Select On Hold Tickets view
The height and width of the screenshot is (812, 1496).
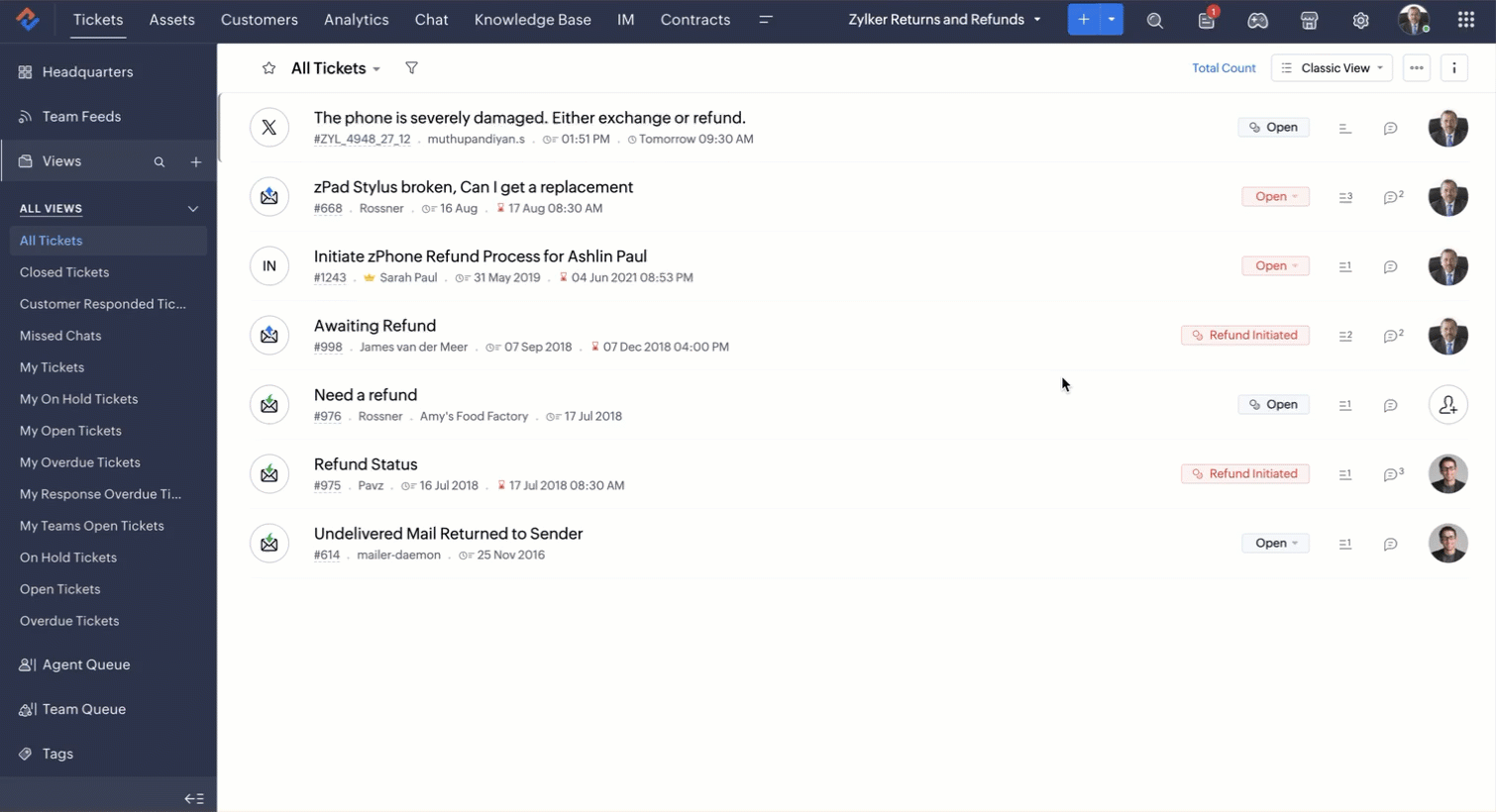68,558
